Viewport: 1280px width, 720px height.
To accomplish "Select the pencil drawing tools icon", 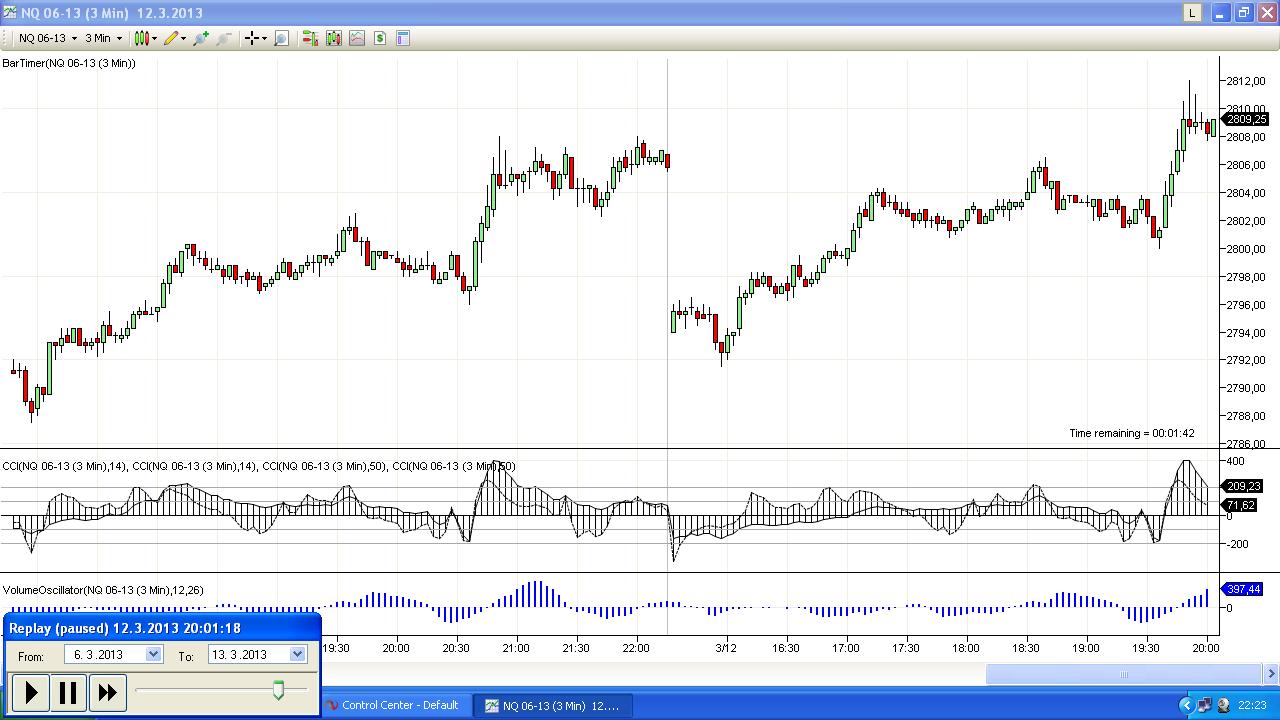I will tap(171, 38).
